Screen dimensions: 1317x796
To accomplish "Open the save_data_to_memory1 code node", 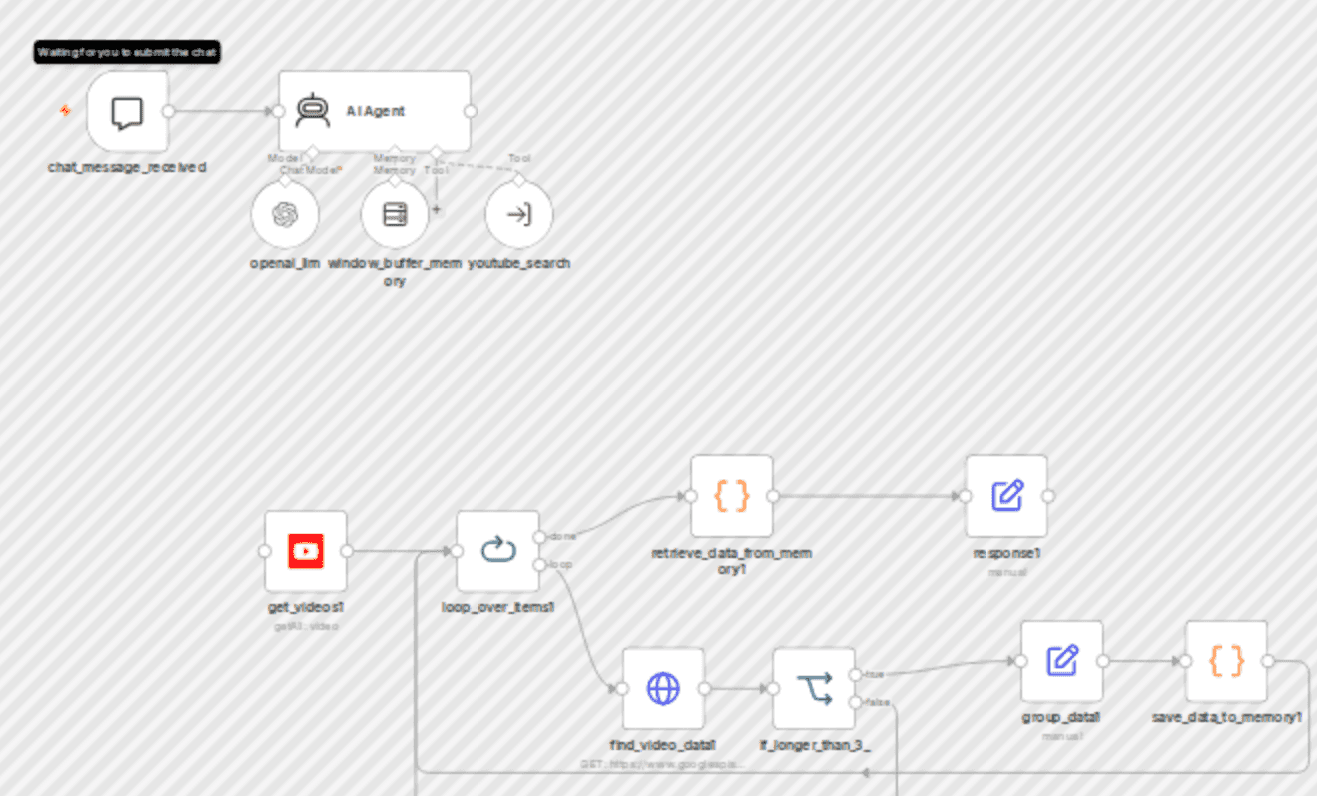I will tap(1226, 661).
